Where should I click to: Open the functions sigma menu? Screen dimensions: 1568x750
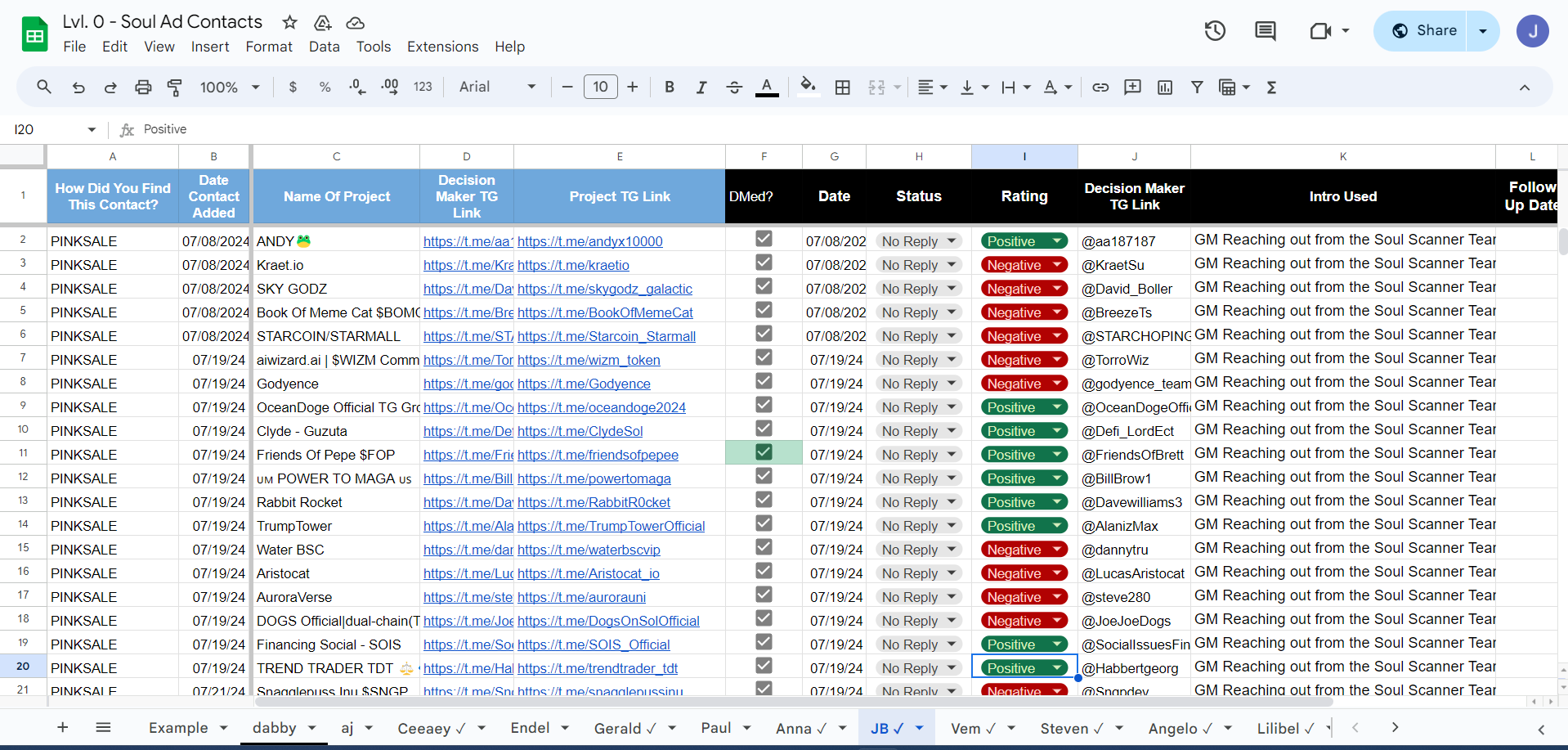1271,87
